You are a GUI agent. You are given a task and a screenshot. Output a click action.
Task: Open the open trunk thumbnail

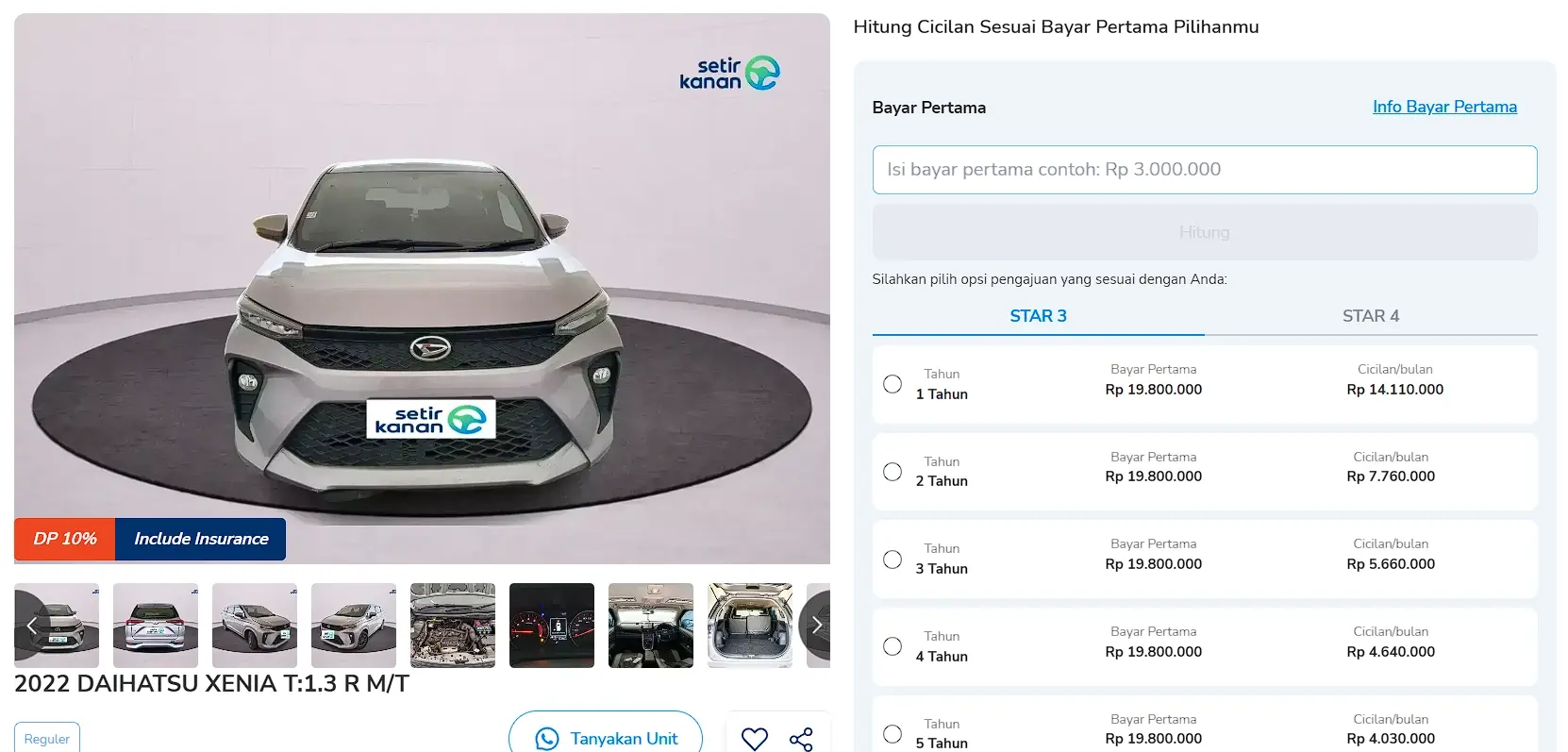750,626
